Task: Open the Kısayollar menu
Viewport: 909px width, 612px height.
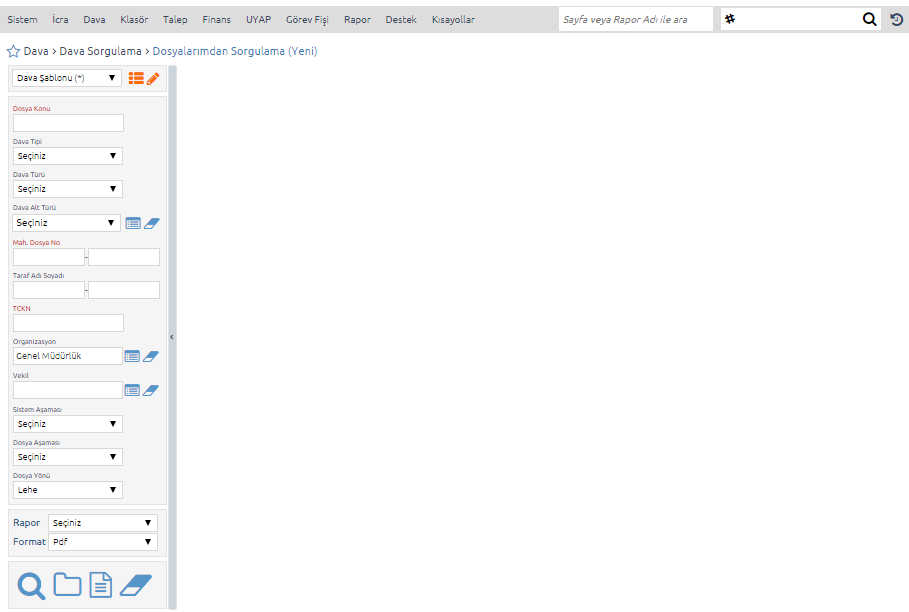Action: (x=453, y=20)
